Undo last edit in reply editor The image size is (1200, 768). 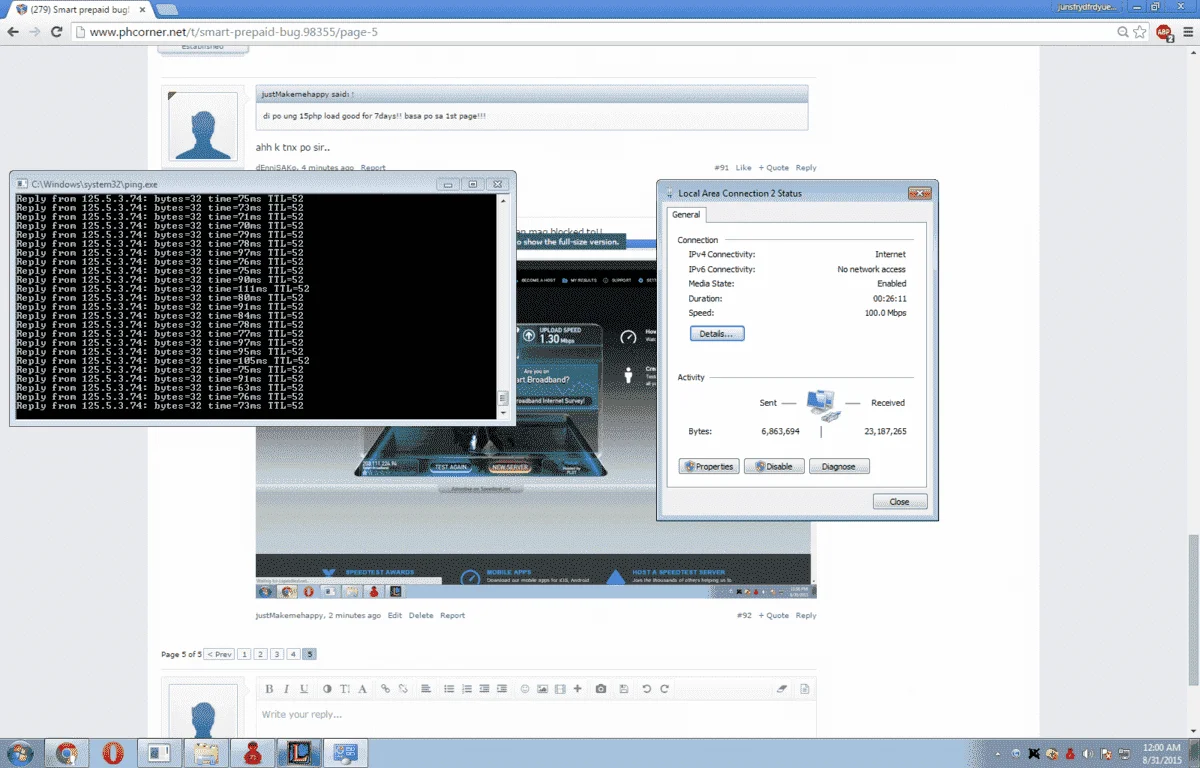(647, 689)
